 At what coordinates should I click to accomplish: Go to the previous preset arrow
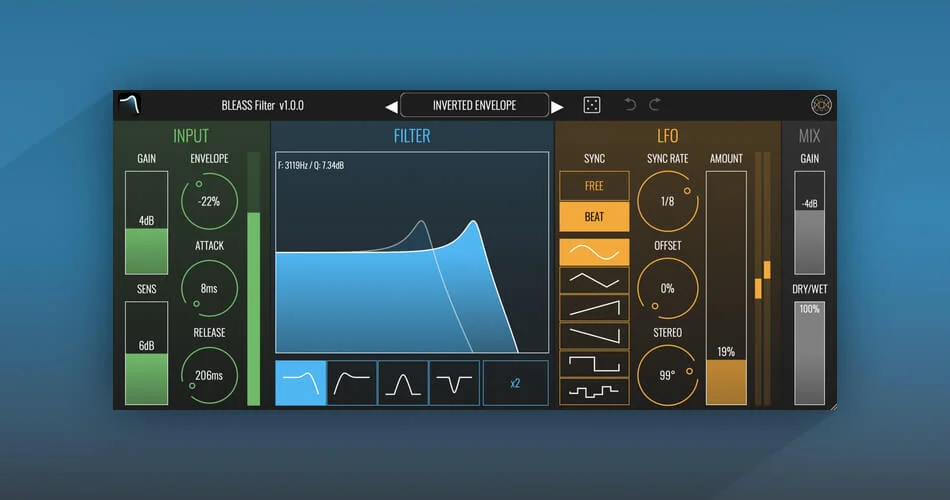click(x=391, y=107)
